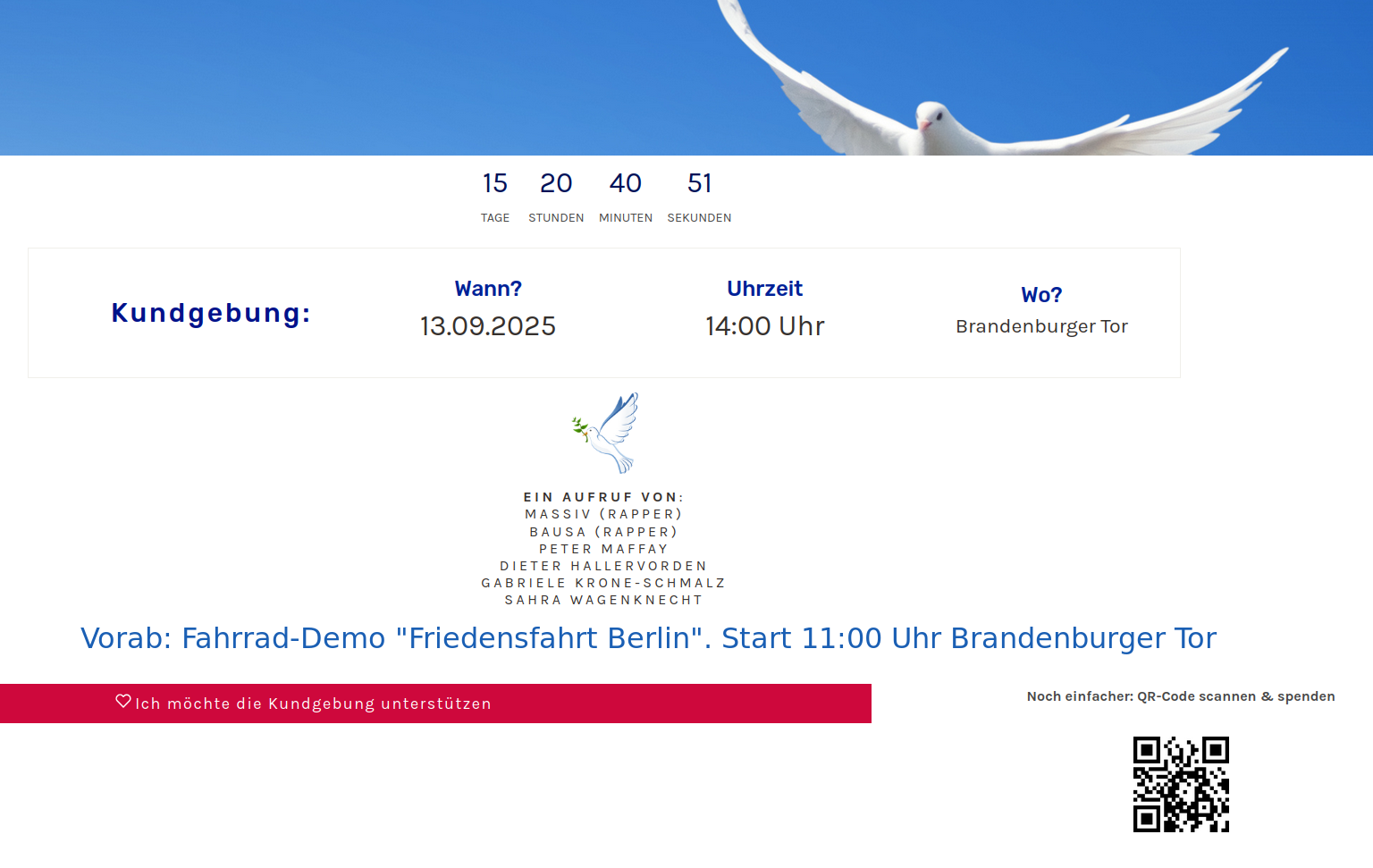Click the 'Uhrzeit' label
Screen dimensions: 1373x868
765,289
